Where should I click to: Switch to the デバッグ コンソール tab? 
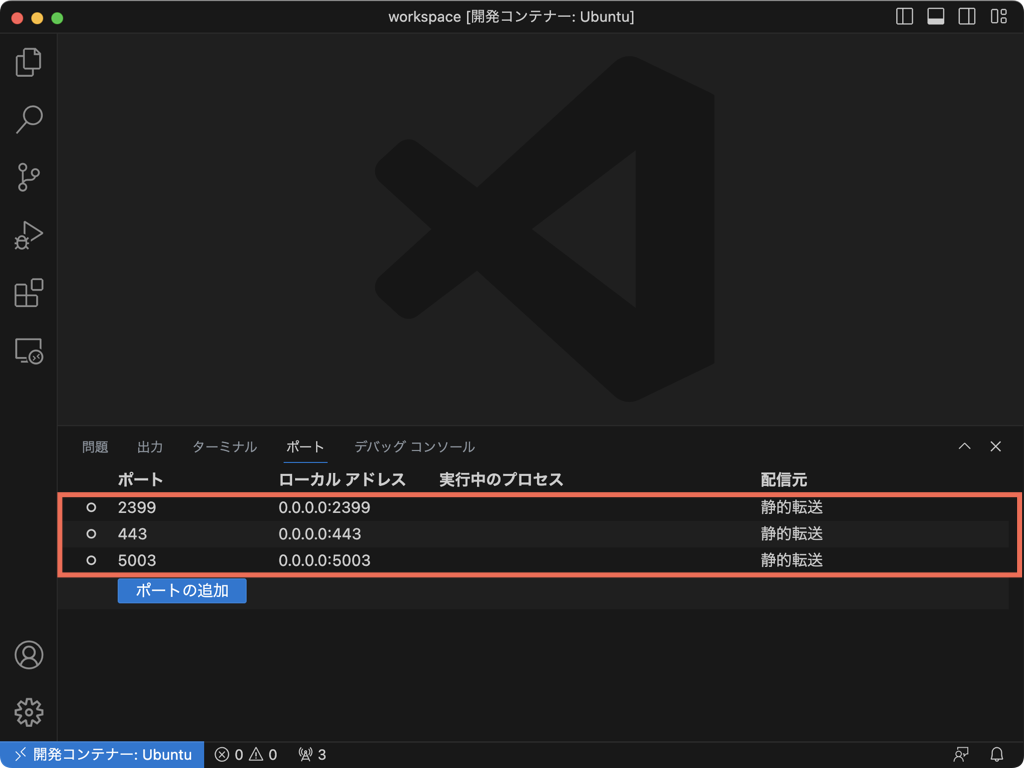(415, 447)
